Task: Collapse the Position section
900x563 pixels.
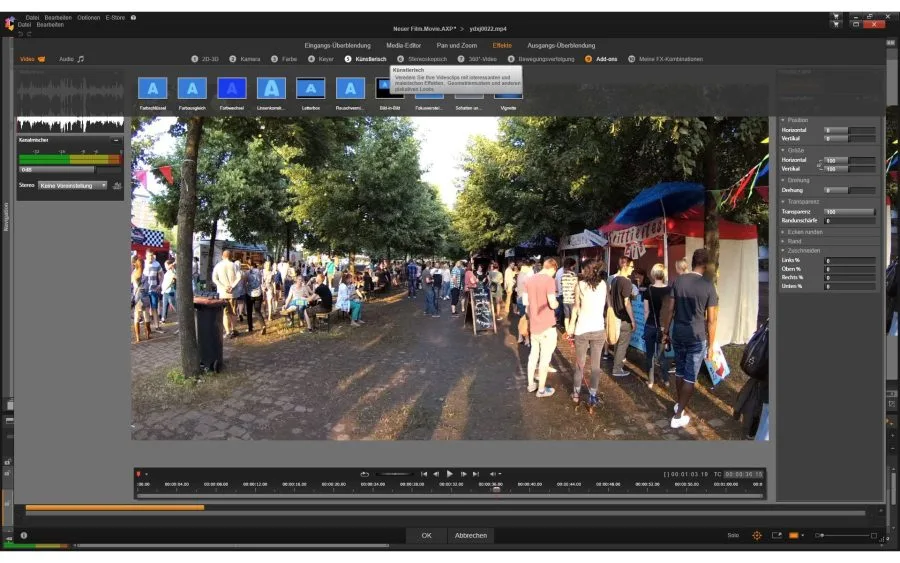Action: [x=783, y=120]
